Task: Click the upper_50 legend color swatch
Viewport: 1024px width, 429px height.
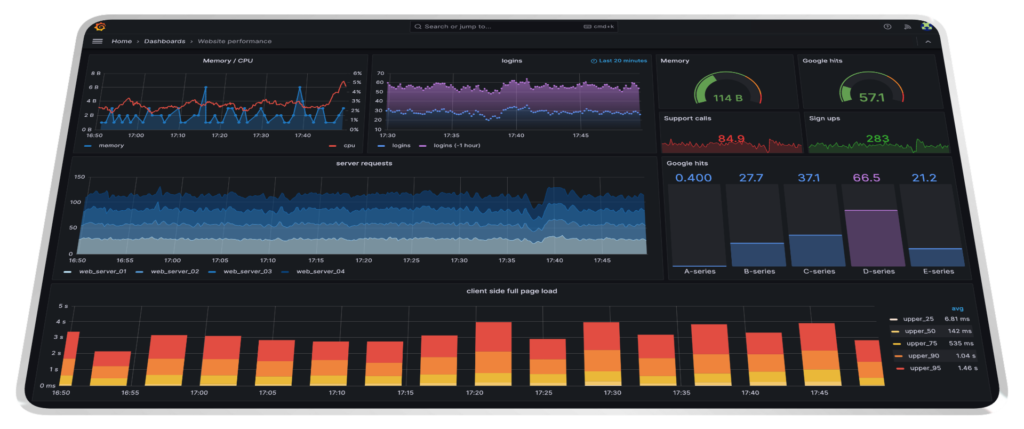Action: 895,332
